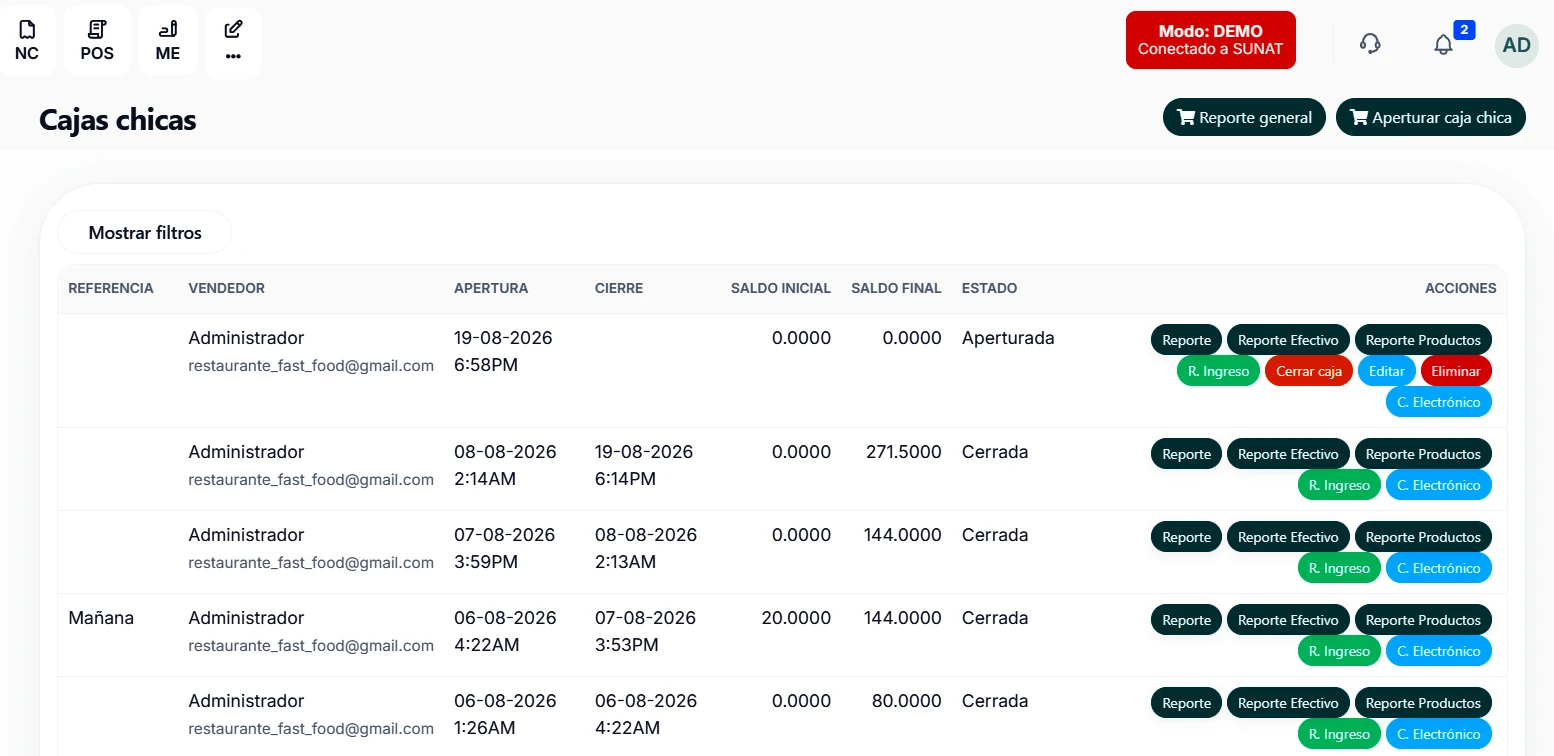Click R. Ingreso for caja opened 08-08-2026

pyautogui.click(x=1340, y=485)
